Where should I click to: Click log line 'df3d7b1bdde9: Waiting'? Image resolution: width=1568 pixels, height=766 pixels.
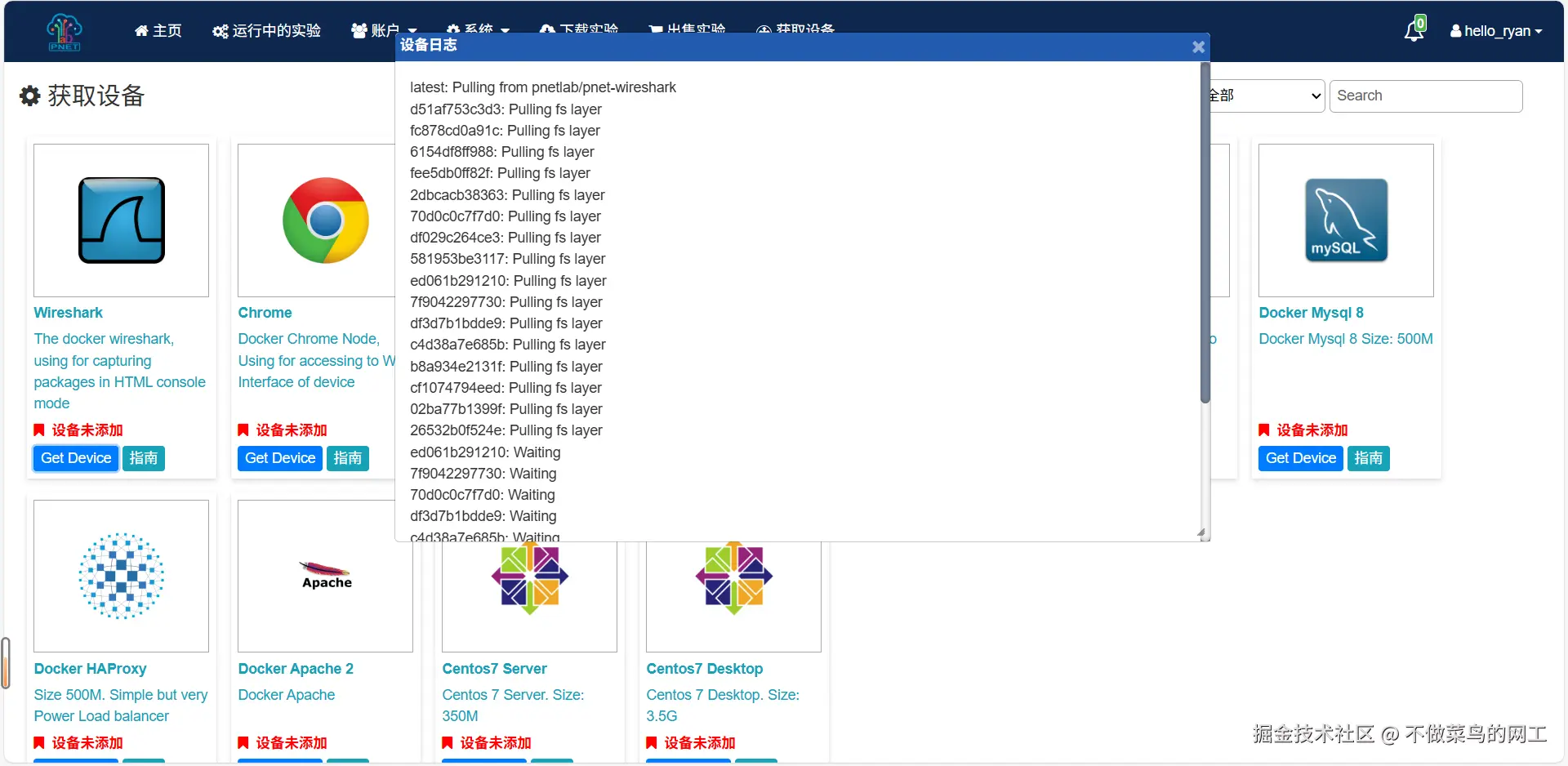point(483,516)
